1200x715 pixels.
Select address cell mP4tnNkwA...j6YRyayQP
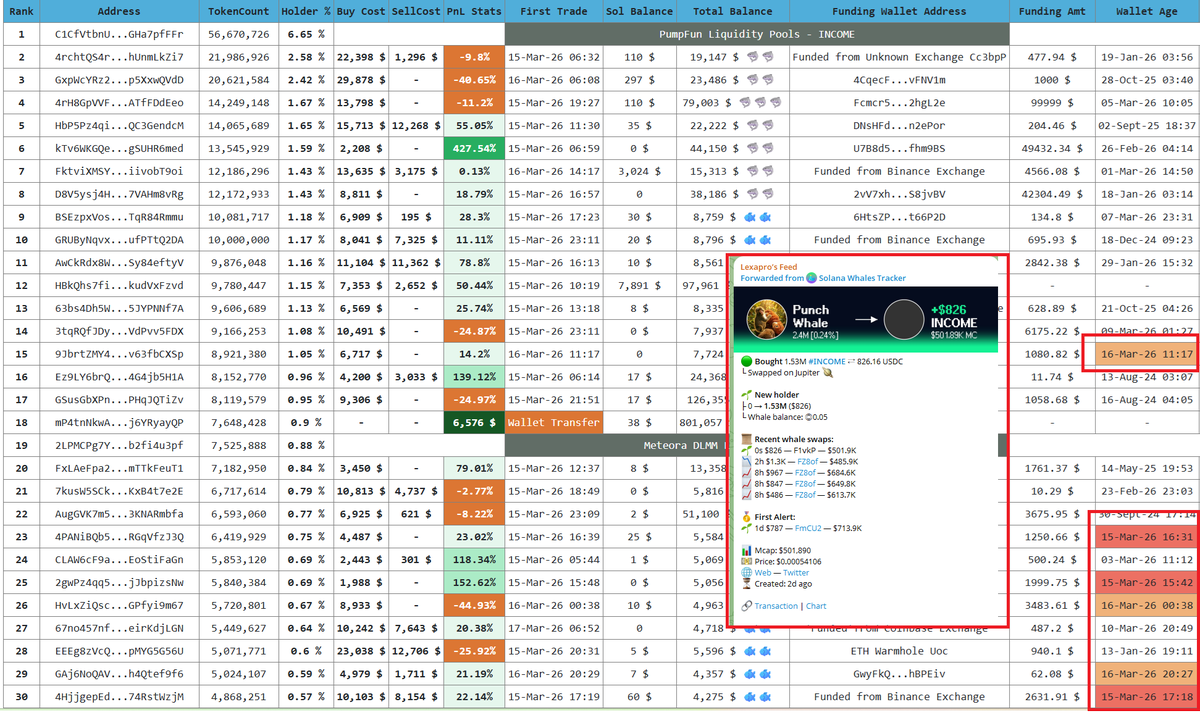coord(119,422)
